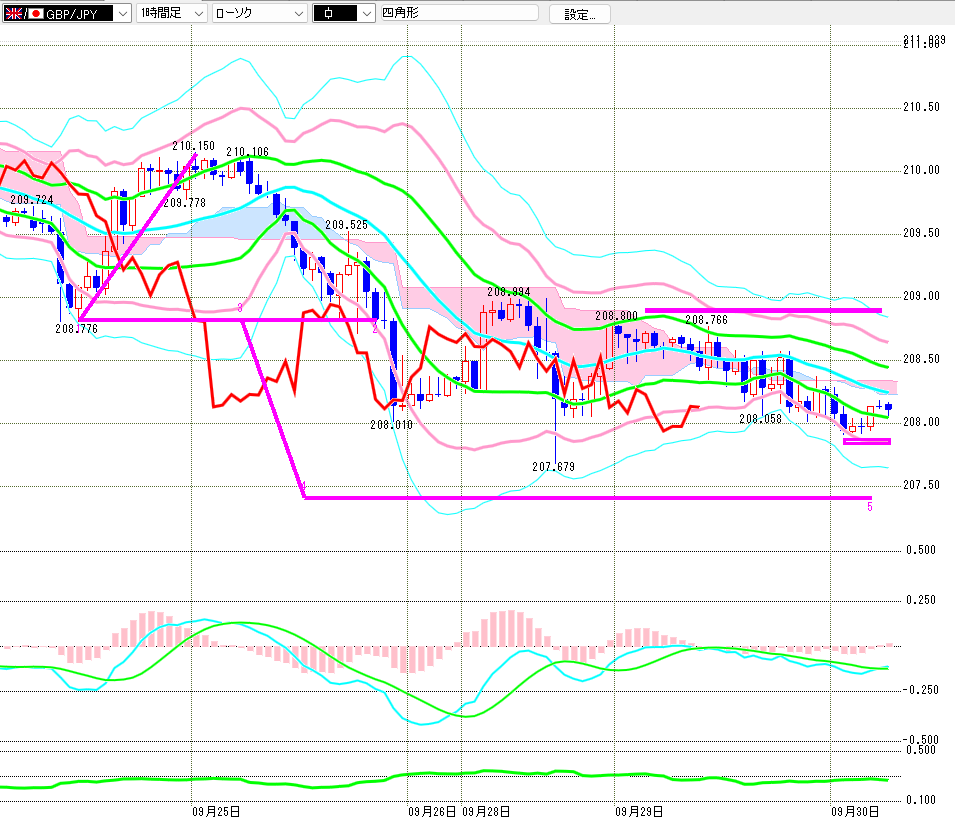
Task: Click the 0.100 lower indicator axis label
Action: (921, 800)
